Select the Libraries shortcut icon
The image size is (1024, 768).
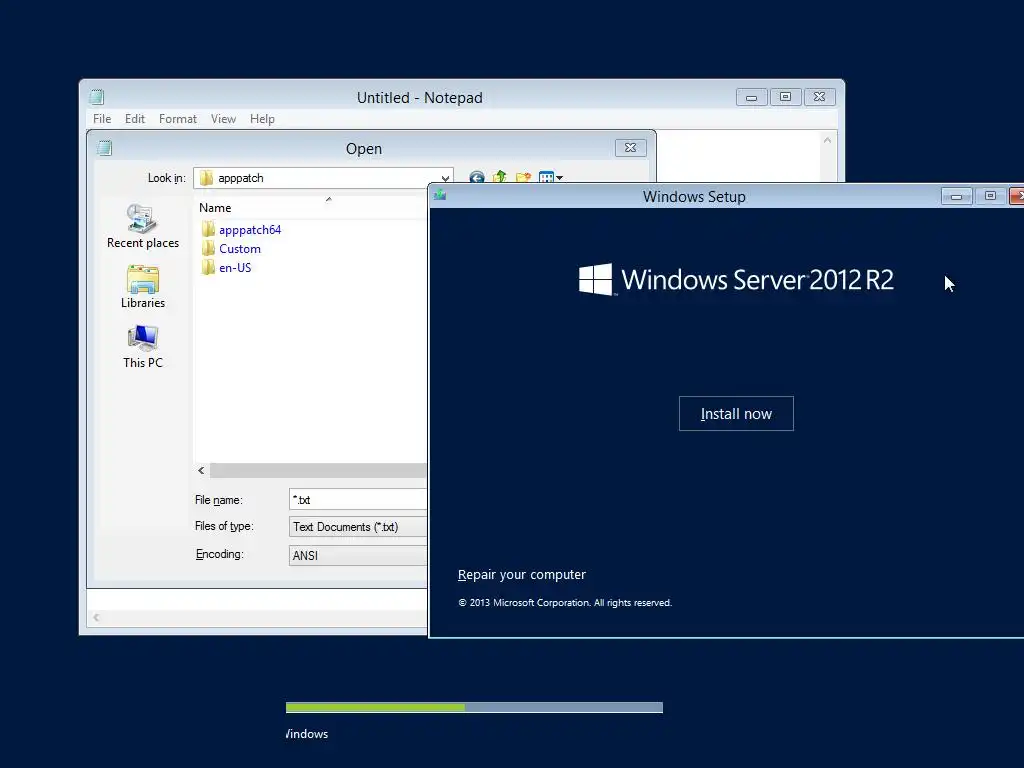click(x=142, y=286)
